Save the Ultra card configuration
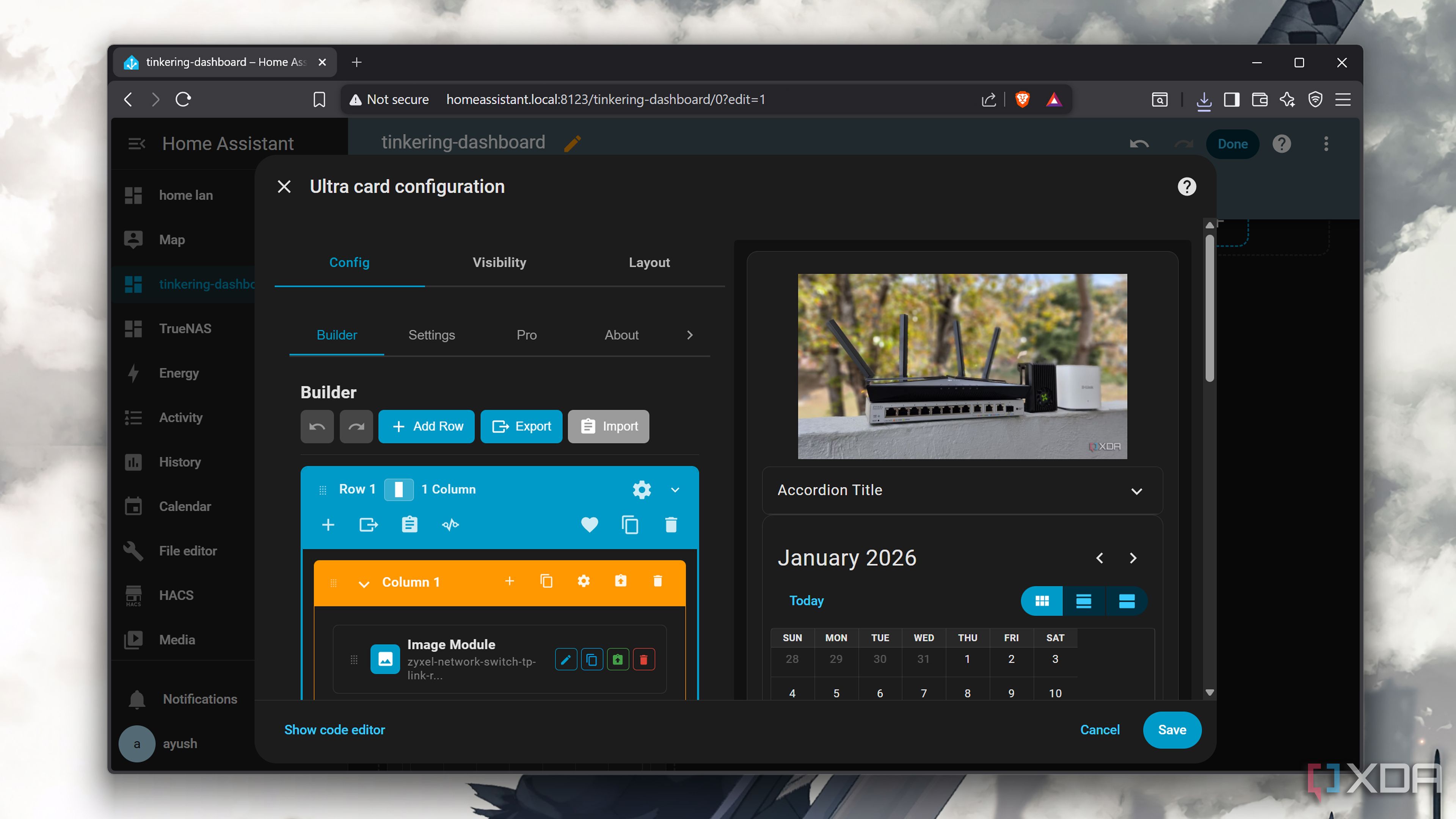Screen dimensions: 1456x819 click(x=1172, y=730)
